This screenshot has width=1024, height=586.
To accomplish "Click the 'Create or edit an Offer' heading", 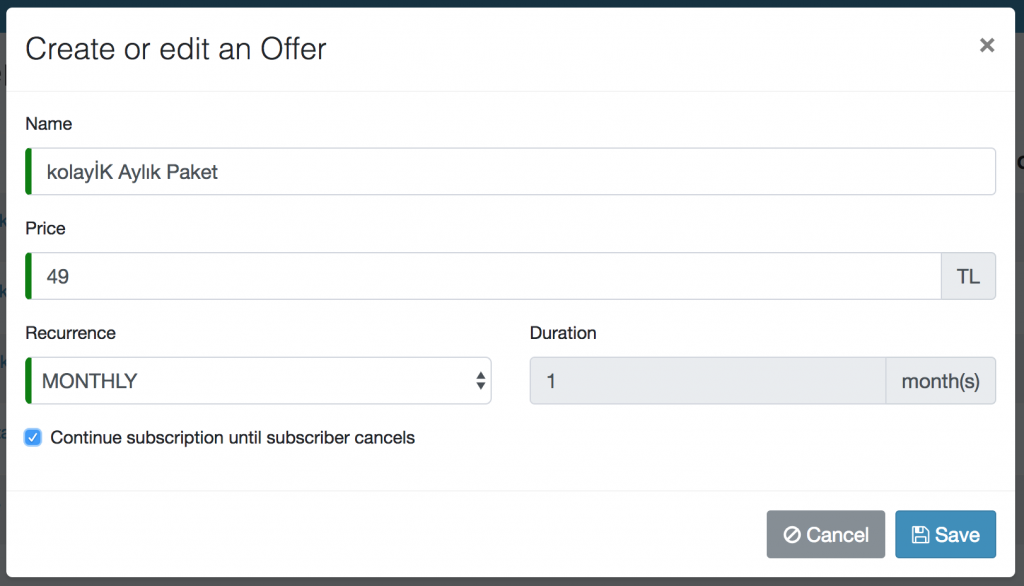I will click(x=176, y=49).
